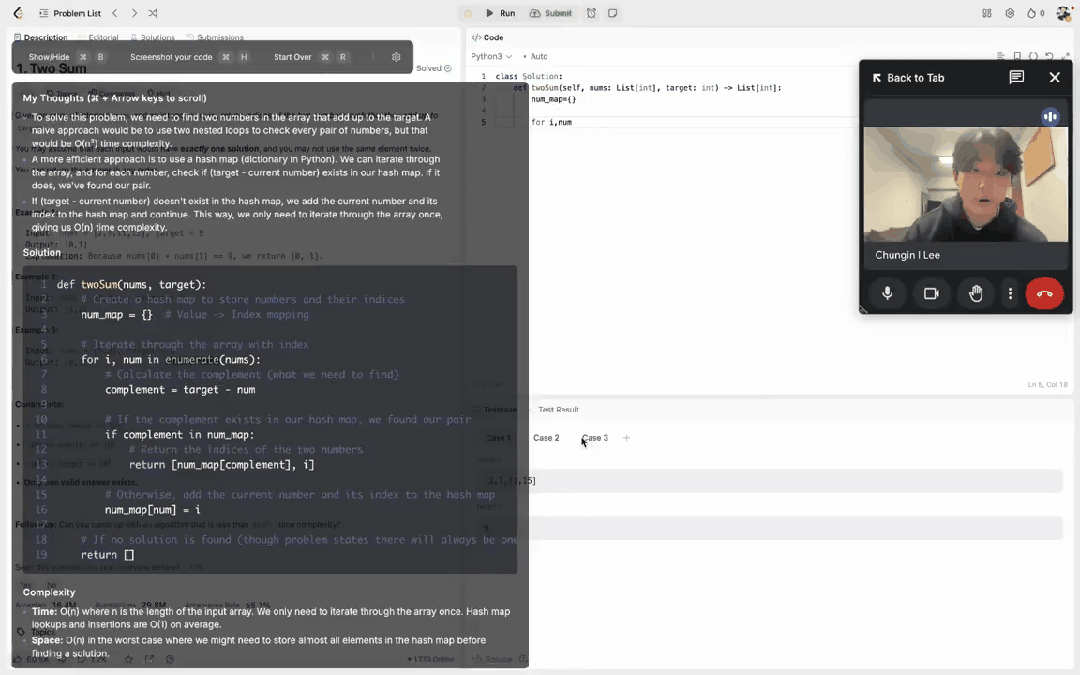Click the target input field showing 9
The image size is (1080, 675).
(x=768, y=528)
